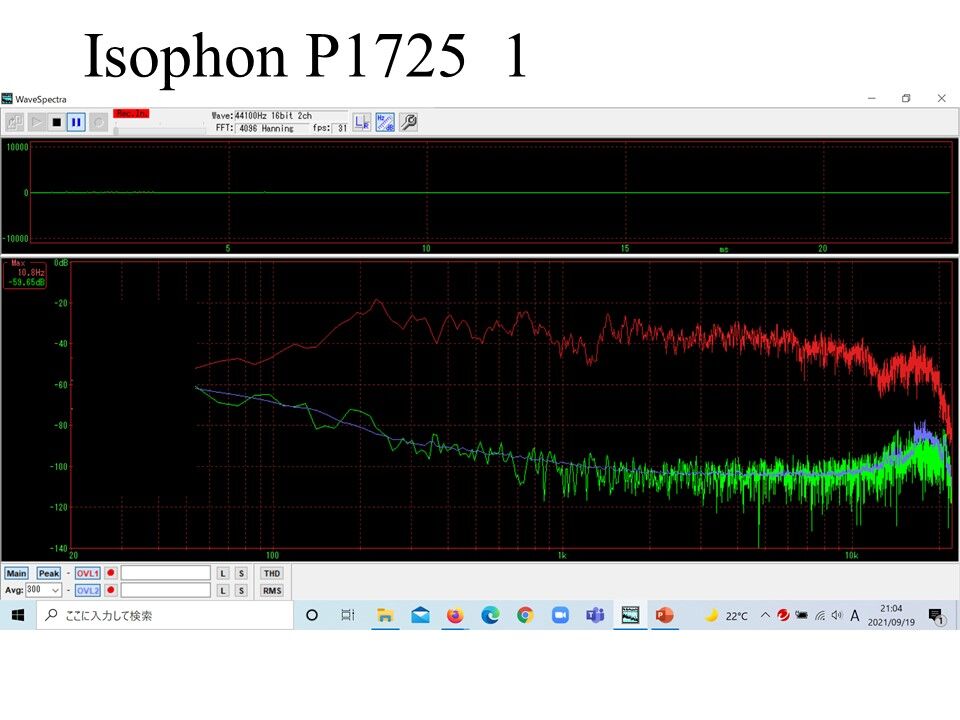Toggle the Hz/dB axis scale icon
960x720 pixels.
click(385, 122)
